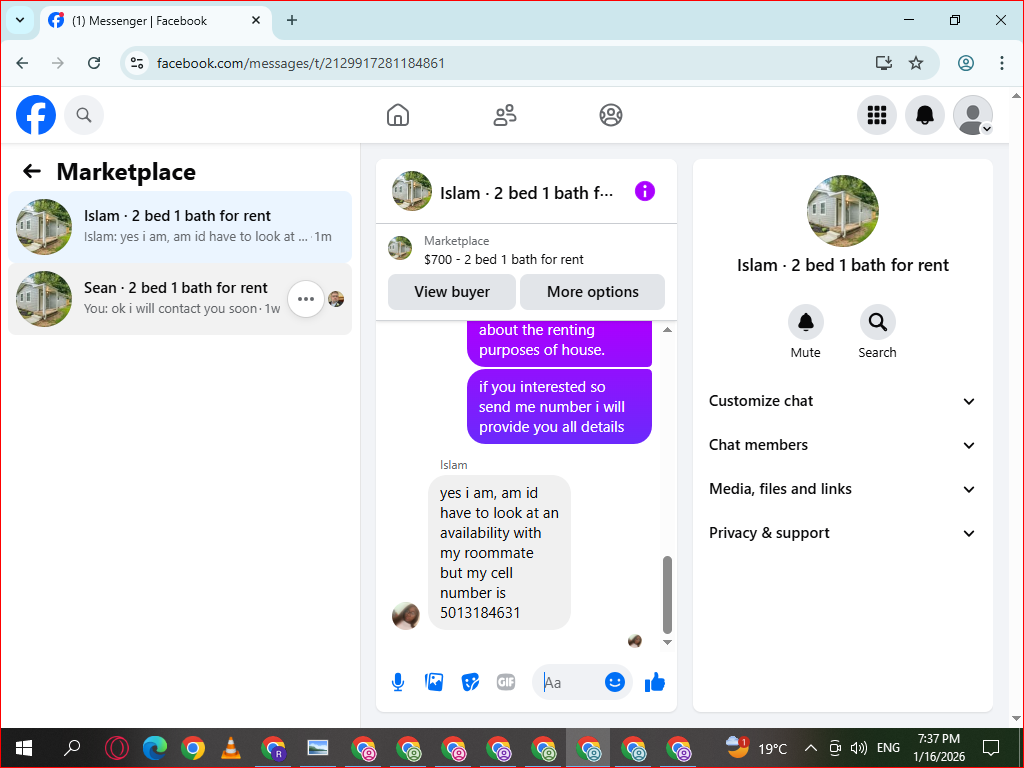
Task: Open volume control in system tray
Action: point(859,748)
